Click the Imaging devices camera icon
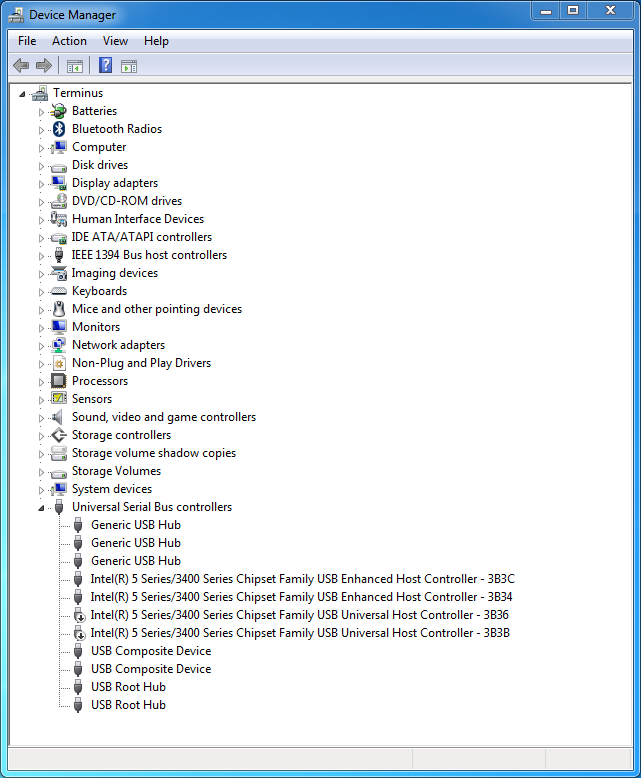Viewport: 641px width, 778px height. click(59, 273)
